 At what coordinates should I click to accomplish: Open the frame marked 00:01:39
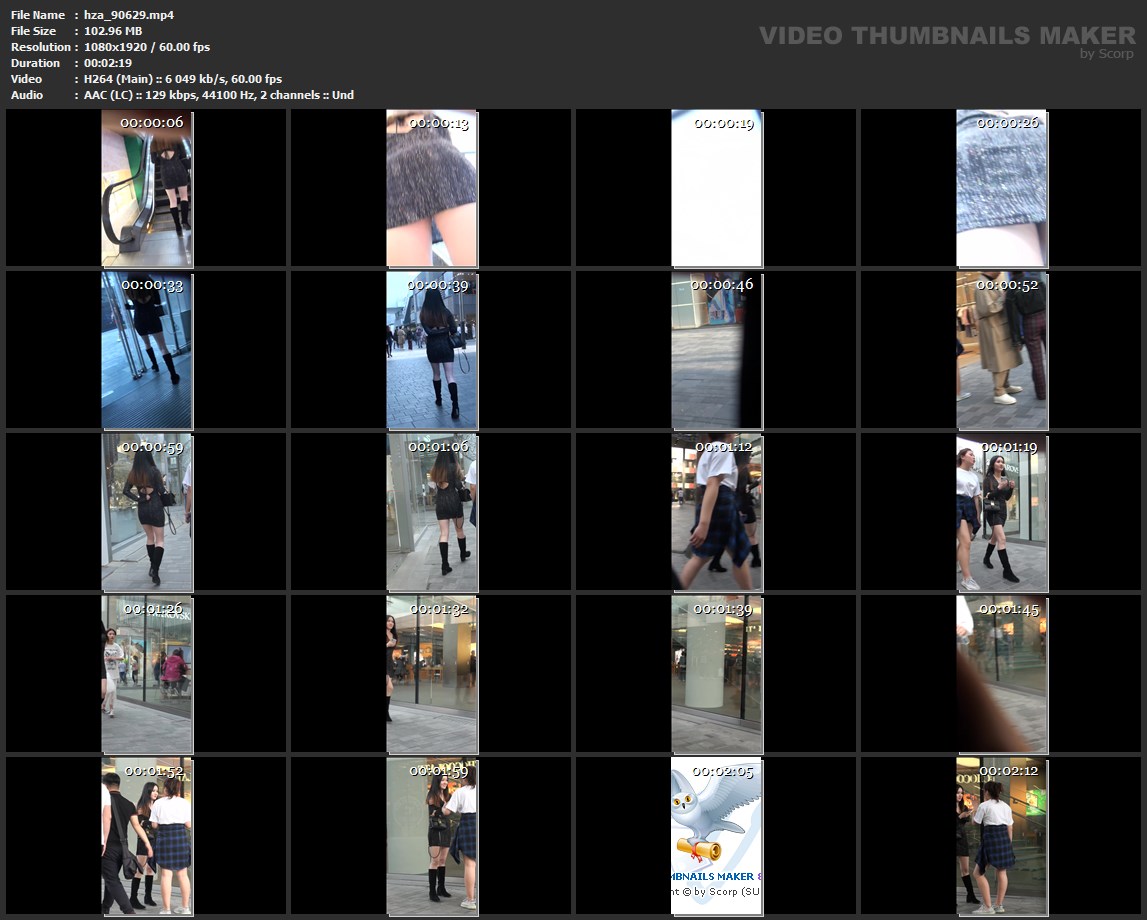(x=716, y=674)
